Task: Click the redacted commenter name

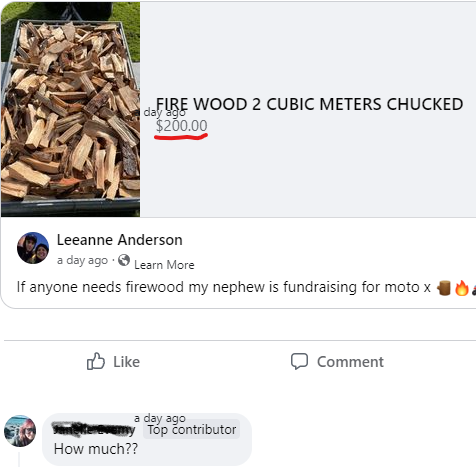Action: (x=94, y=429)
